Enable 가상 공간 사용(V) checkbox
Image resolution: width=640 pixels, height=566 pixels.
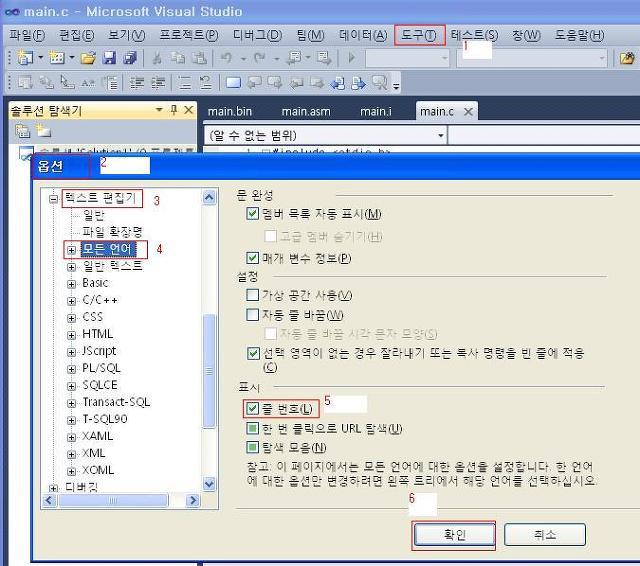click(253, 295)
